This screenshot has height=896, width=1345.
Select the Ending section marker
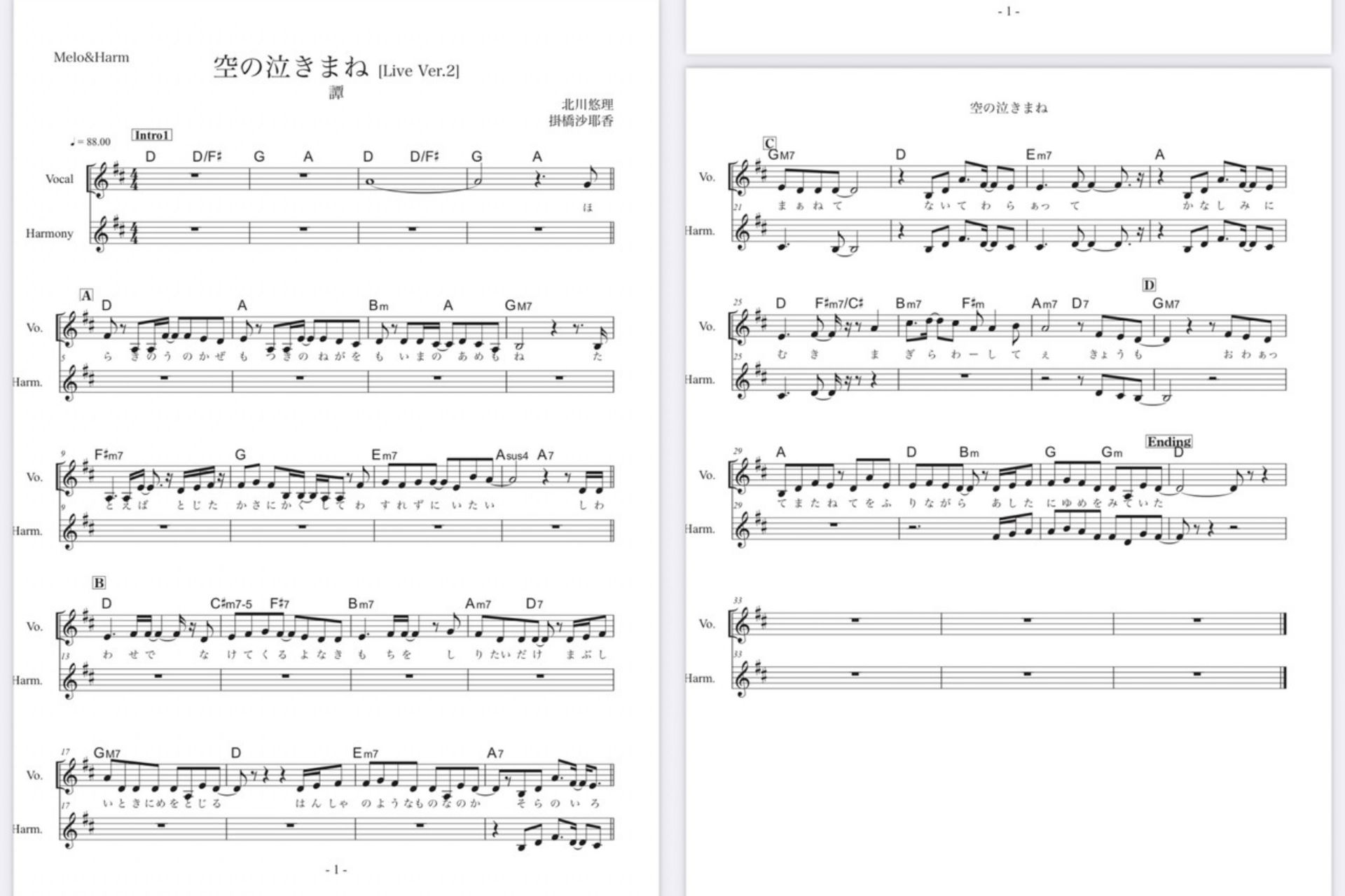point(1169,441)
